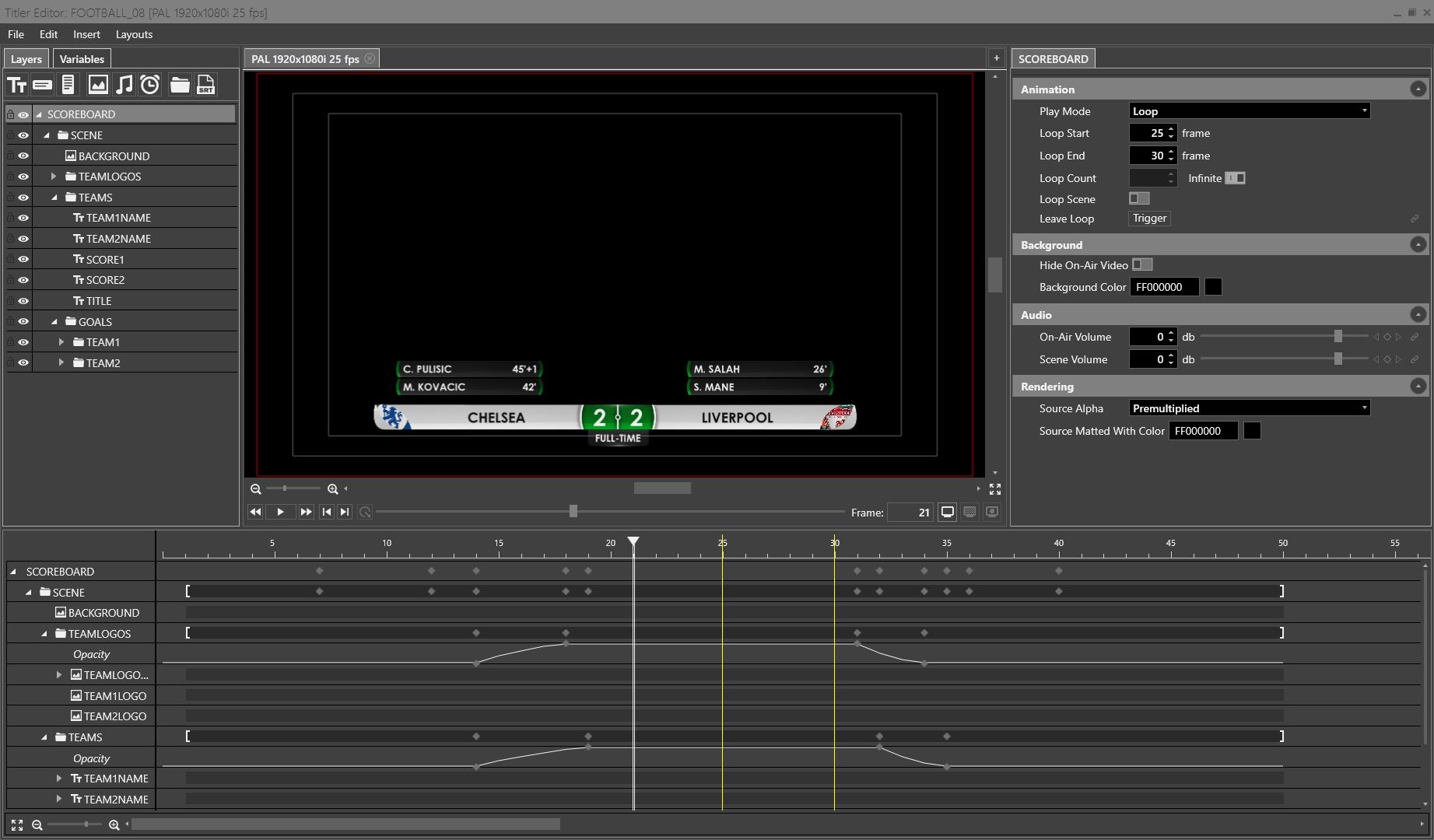Switch to the Layers tab
1434x840 pixels.
click(26, 59)
